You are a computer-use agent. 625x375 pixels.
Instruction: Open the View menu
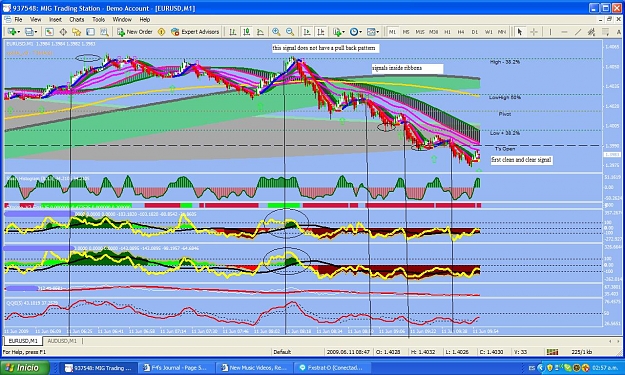coord(35,20)
